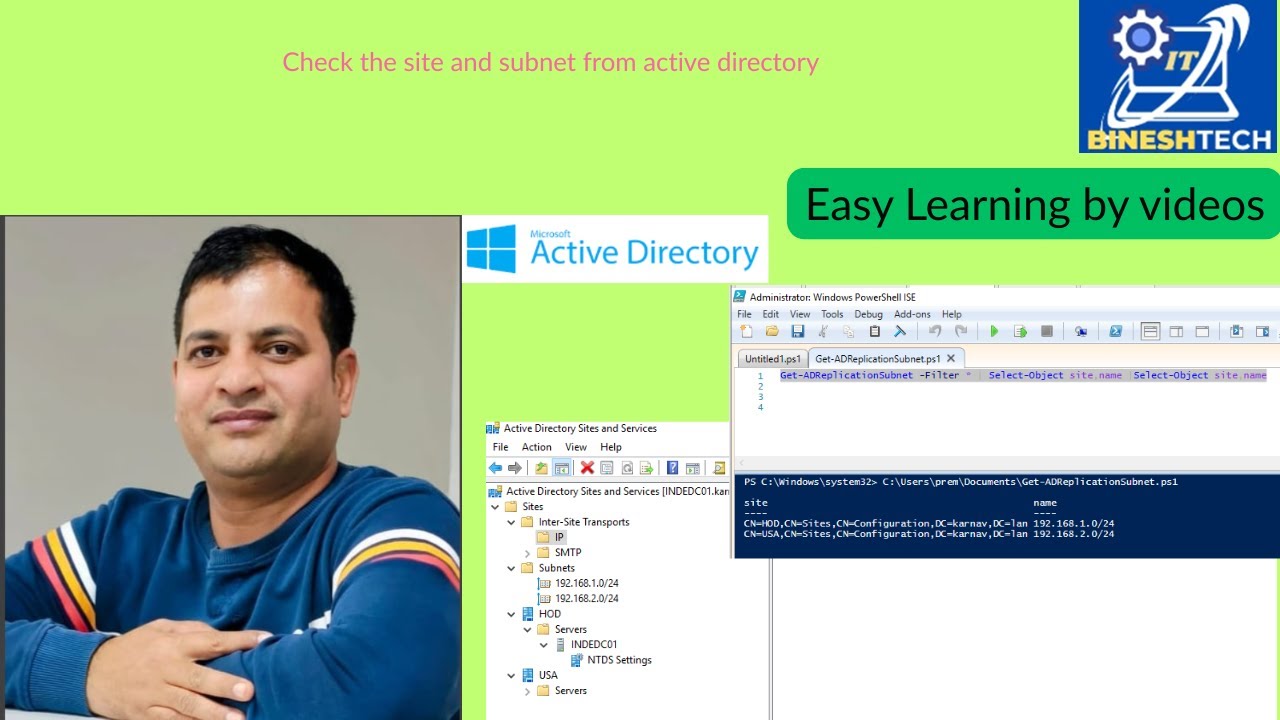
Task: Expand the SMTP folder node
Action: tap(527, 553)
